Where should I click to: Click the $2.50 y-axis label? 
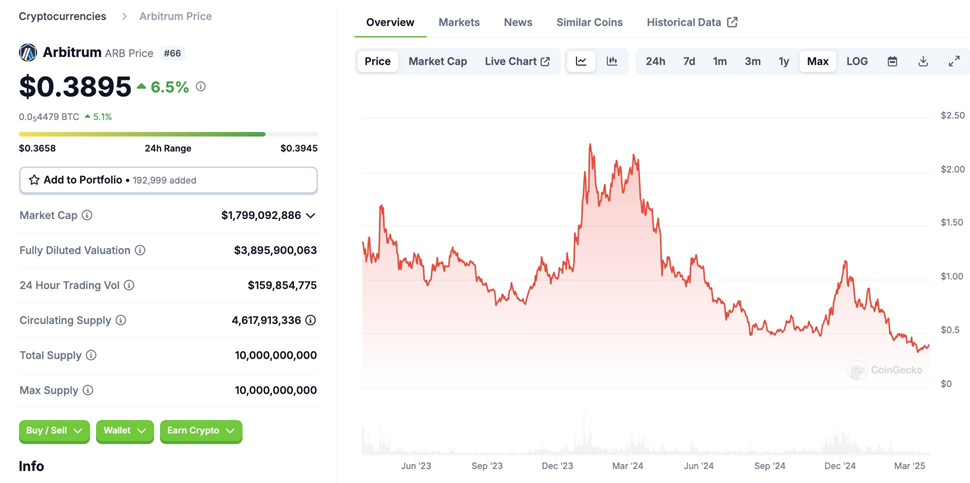click(952, 116)
